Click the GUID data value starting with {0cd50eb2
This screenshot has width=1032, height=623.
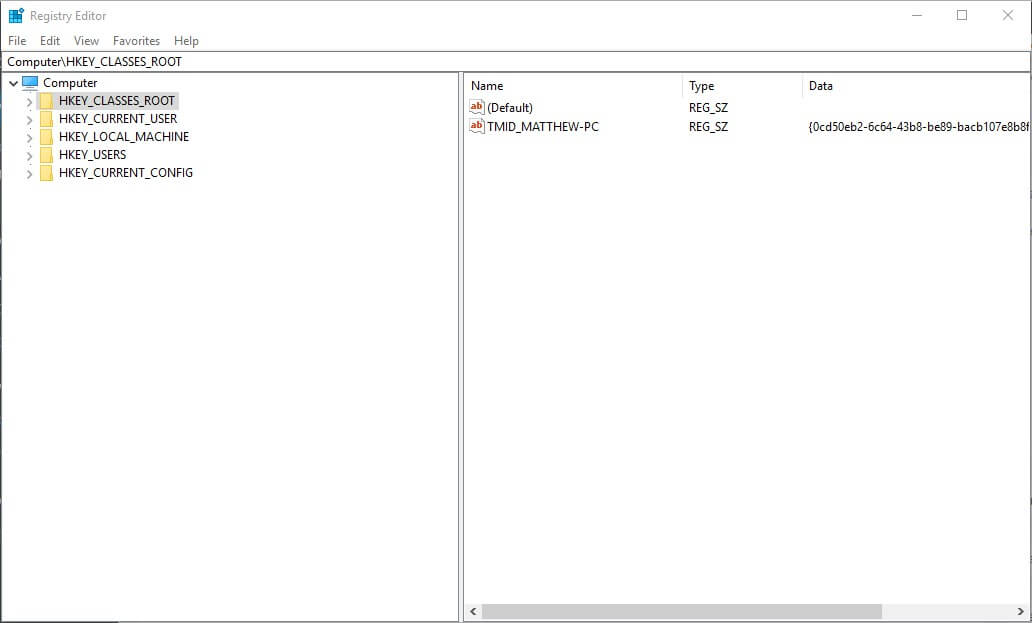918,126
